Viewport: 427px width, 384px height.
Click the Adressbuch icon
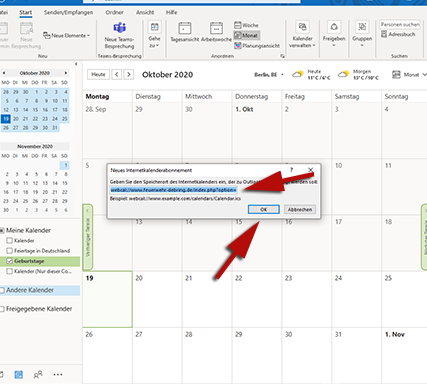pyautogui.click(x=384, y=34)
